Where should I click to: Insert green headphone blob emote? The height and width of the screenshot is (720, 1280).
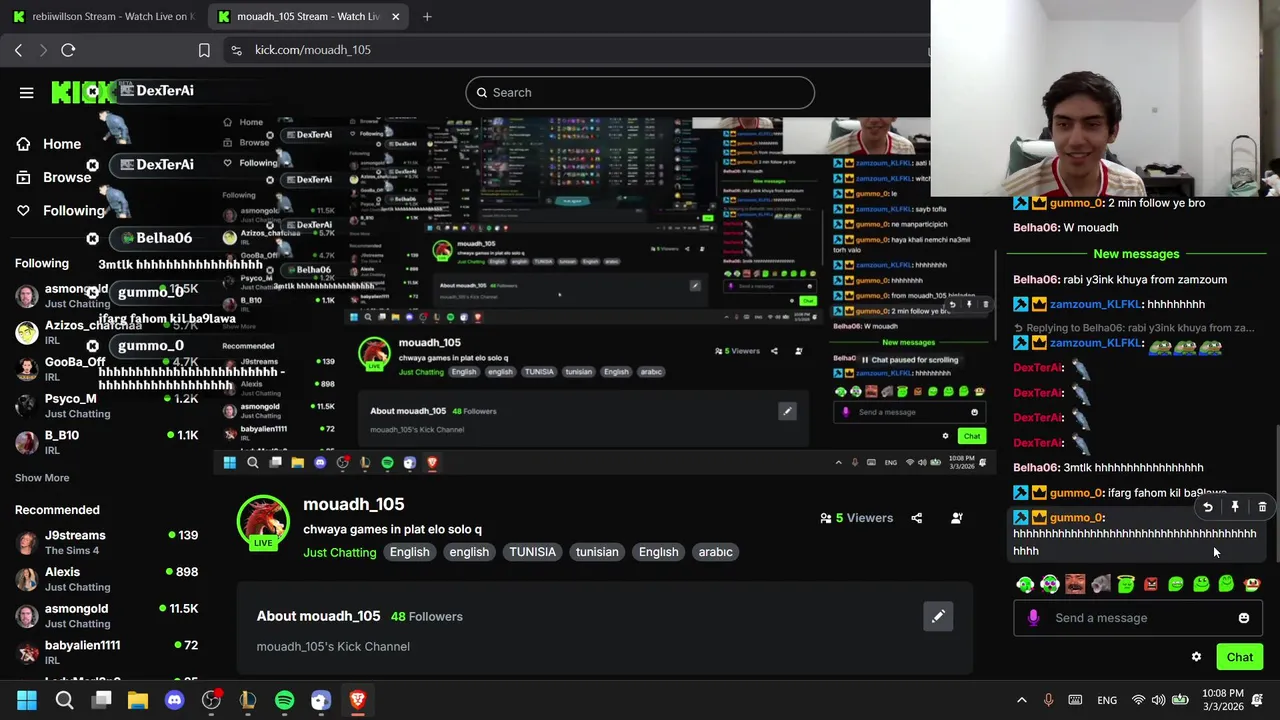coord(1025,585)
